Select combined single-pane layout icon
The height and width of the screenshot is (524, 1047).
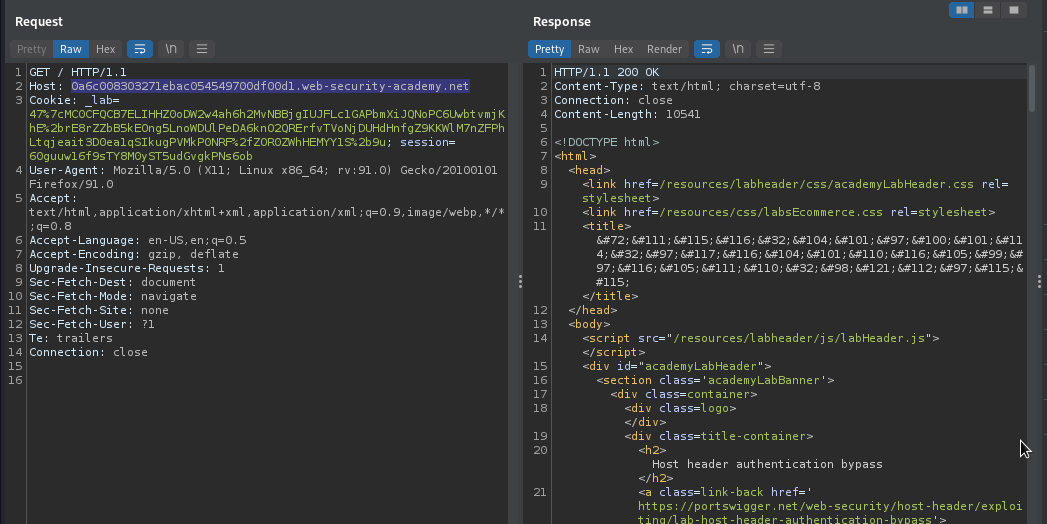click(x=1014, y=10)
